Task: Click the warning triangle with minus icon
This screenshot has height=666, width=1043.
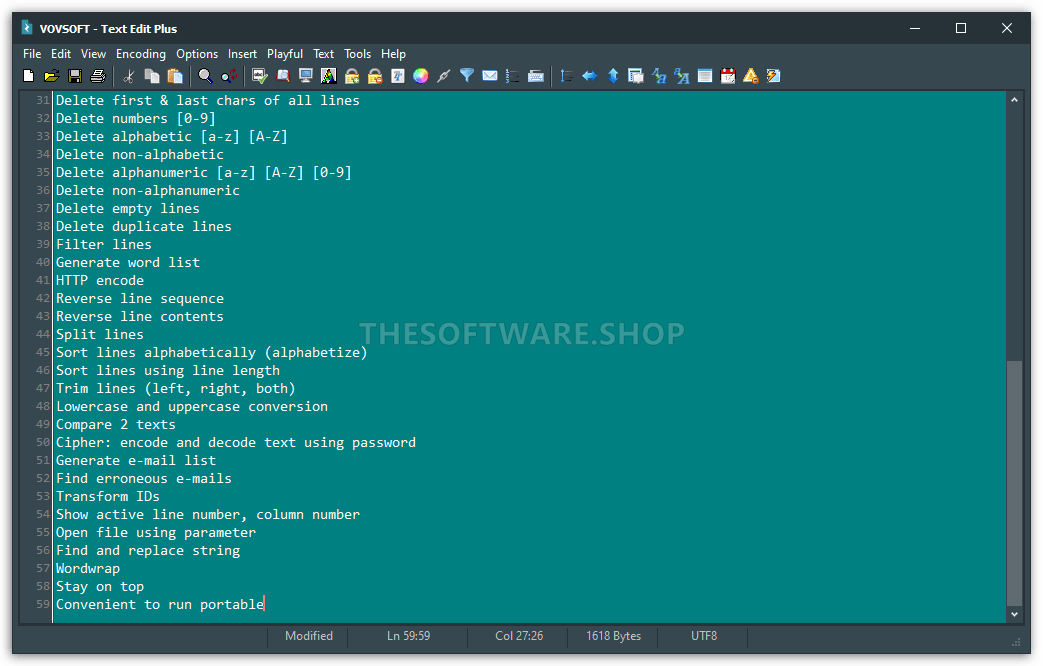Action: click(x=751, y=76)
